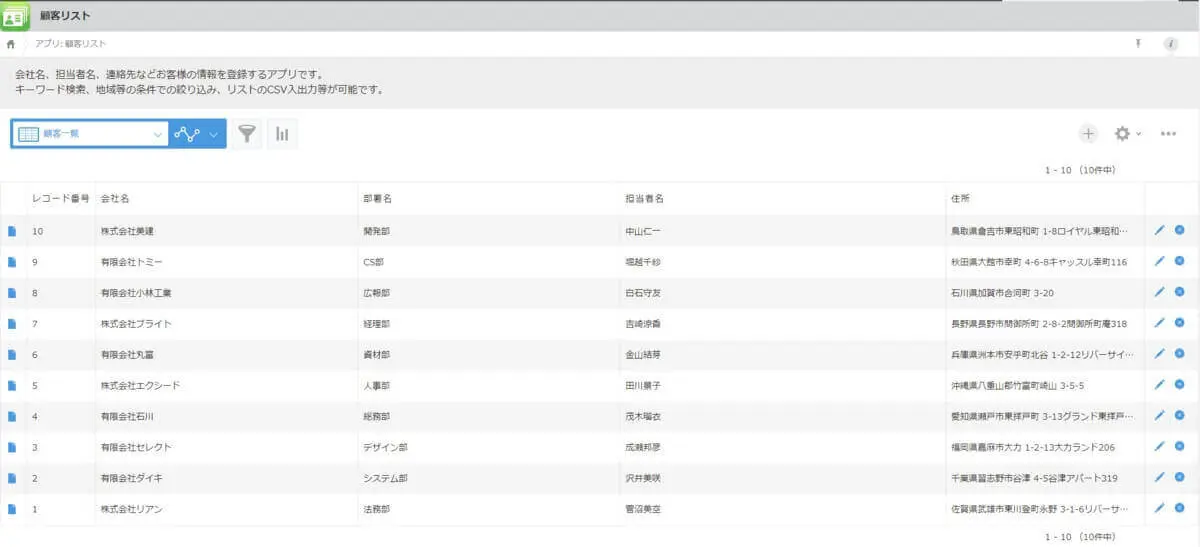
Task: Expand the chevron beside the settings gear
Action: (1138, 134)
